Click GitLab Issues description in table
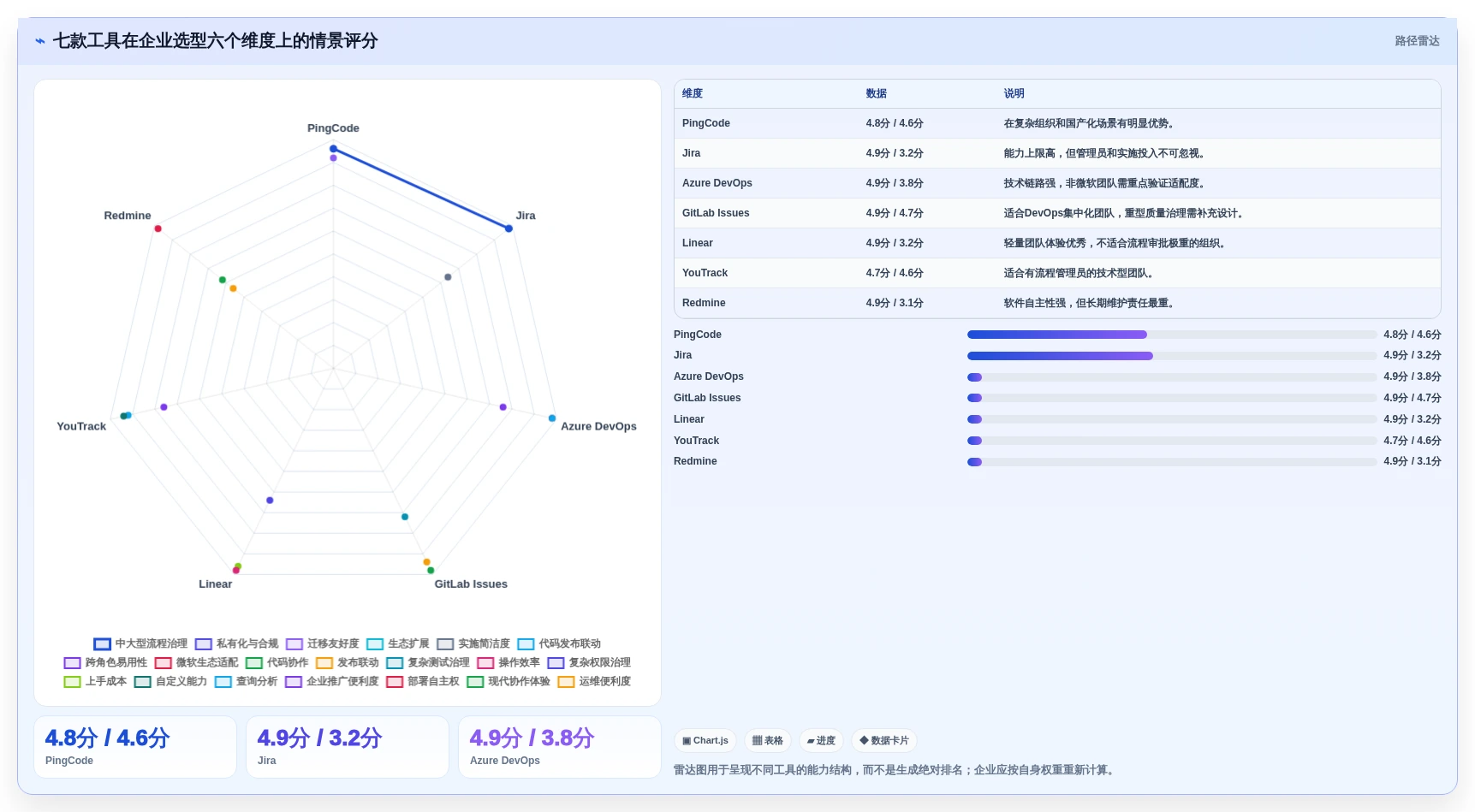The height and width of the screenshot is (812, 1475). click(x=1123, y=213)
